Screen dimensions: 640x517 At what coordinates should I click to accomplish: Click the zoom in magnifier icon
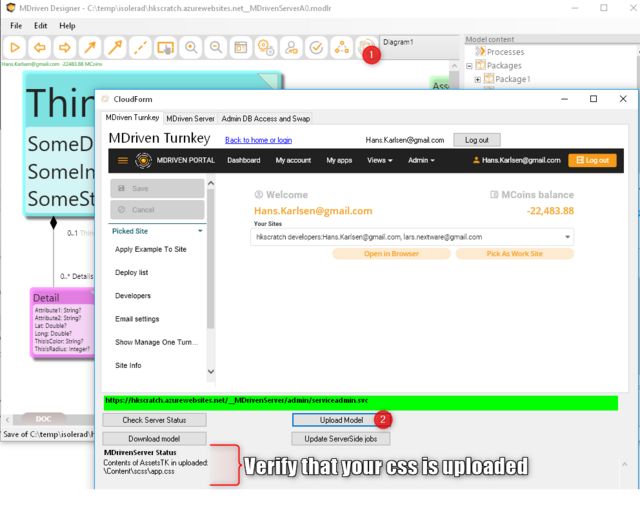coord(191,47)
